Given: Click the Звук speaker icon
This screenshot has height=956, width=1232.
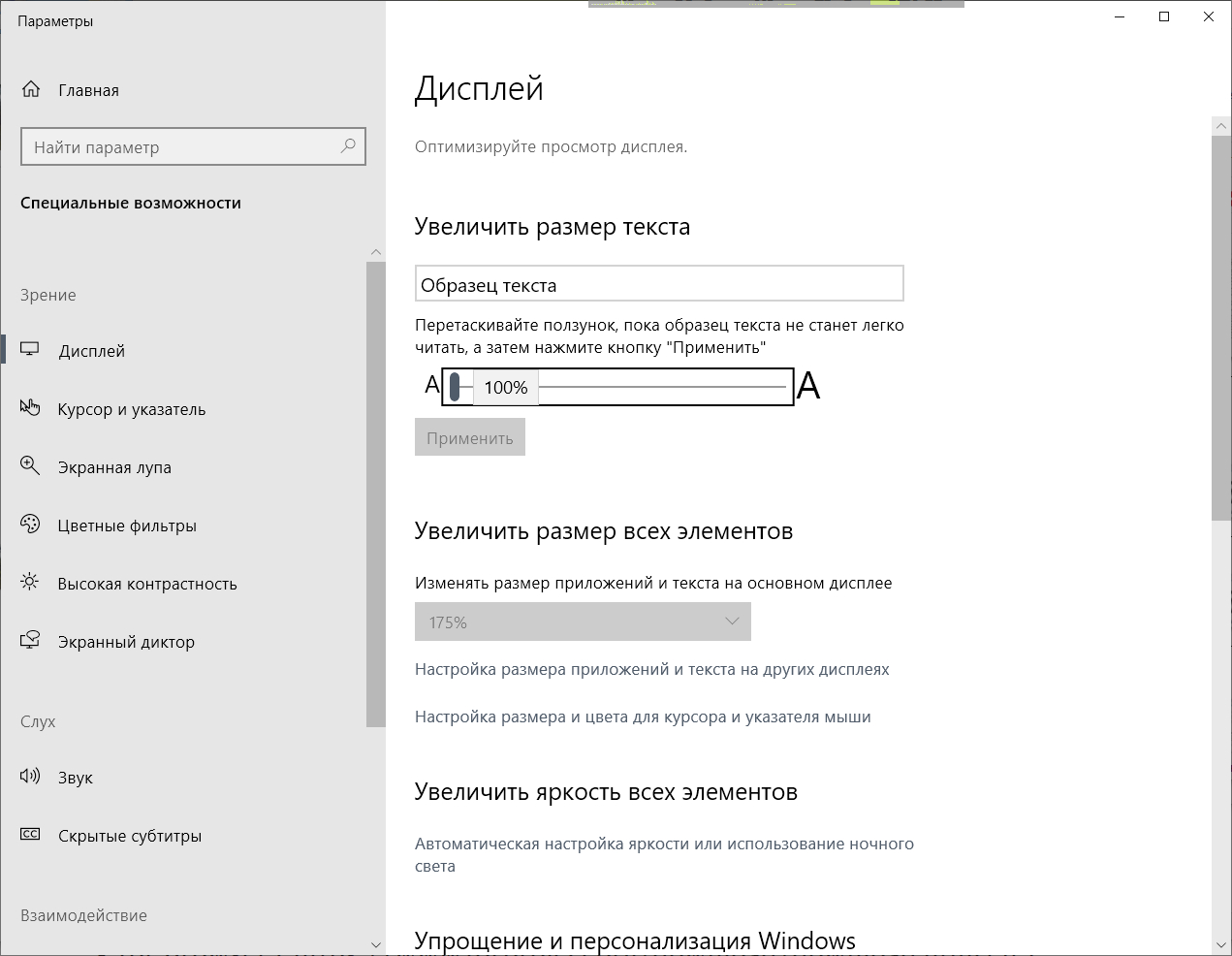Looking at the screenshot, I should (30, 777).
